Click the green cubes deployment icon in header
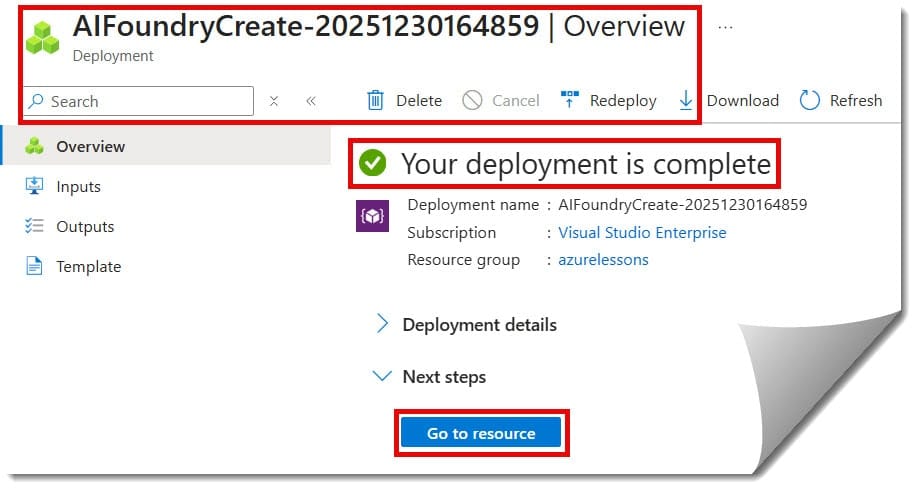The height and width of the screenshot is (489, 916). pos(42,38)
